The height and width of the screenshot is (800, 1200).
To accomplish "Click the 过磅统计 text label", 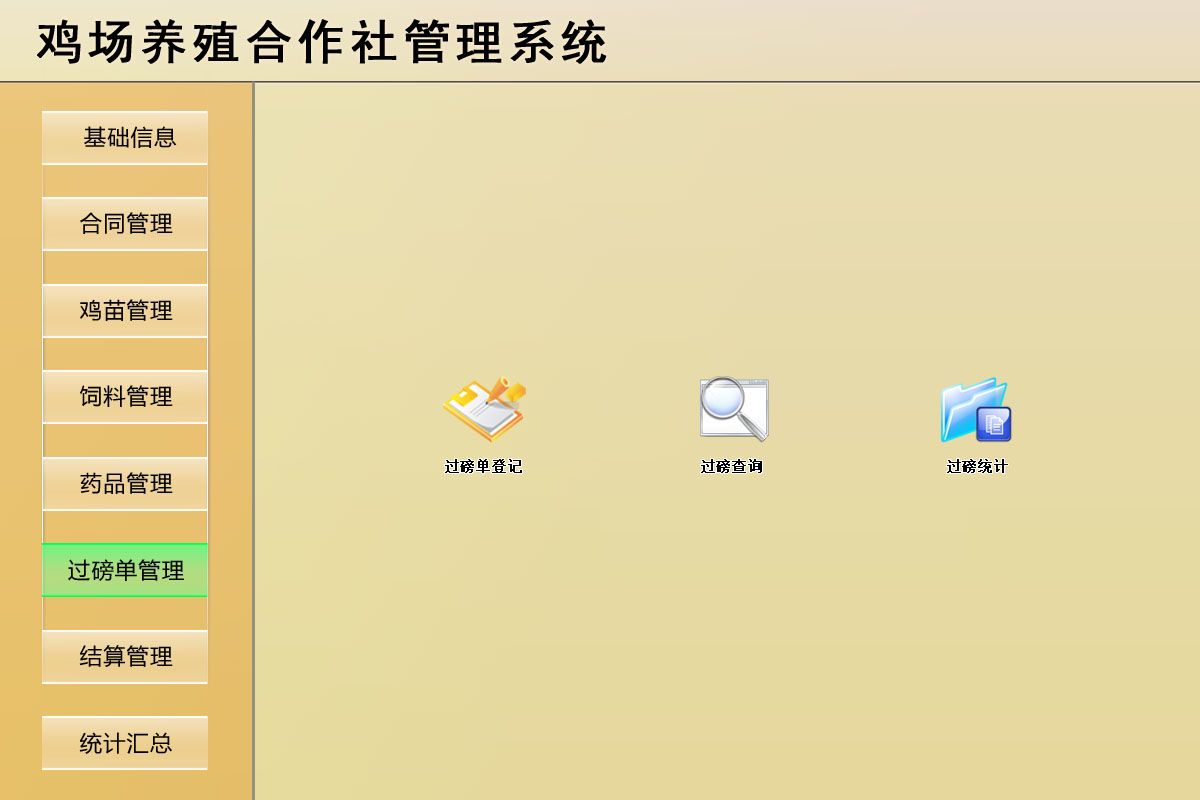I will click(x=977, y=466).
